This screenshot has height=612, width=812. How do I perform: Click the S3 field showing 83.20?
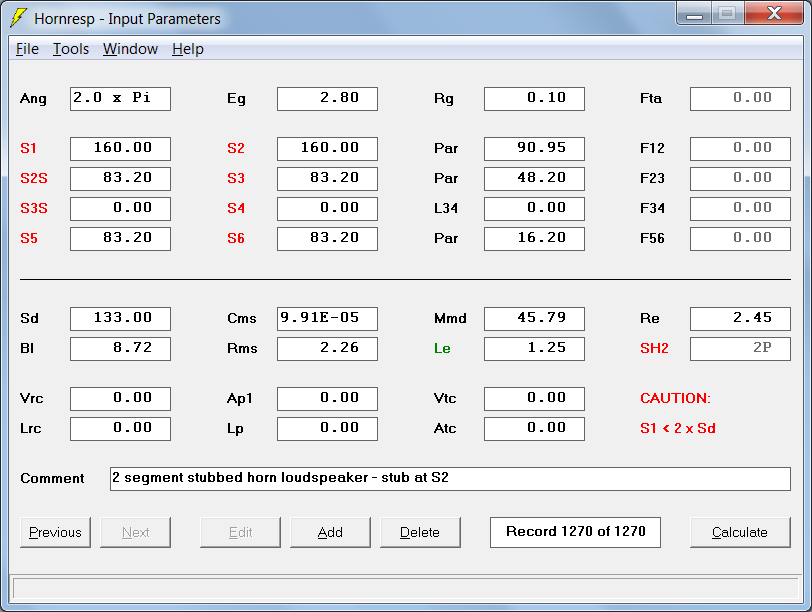point(327,179)
